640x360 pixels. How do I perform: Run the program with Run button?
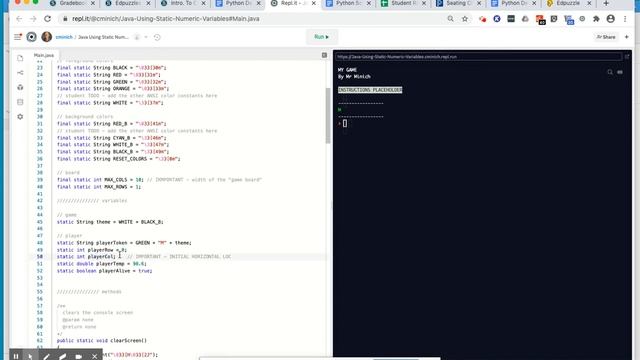pos(322,37)
